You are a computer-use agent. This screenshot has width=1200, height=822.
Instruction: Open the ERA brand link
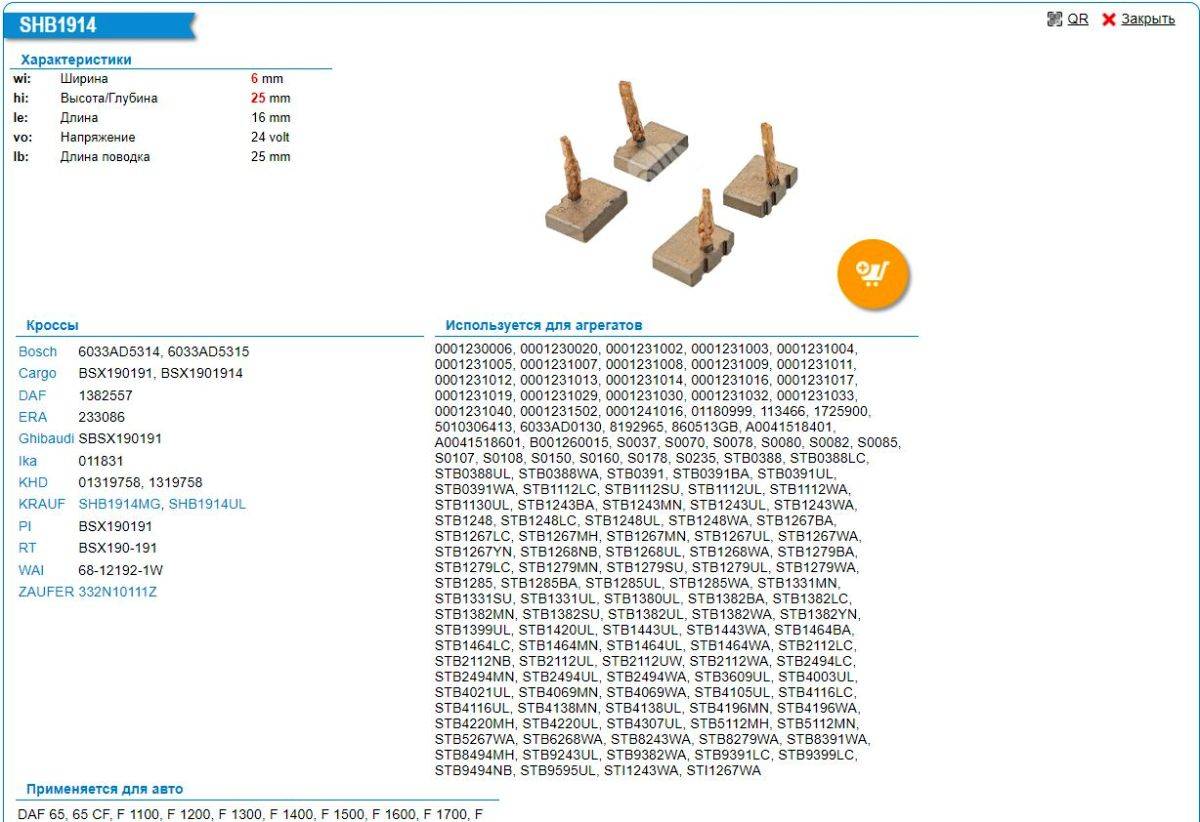pyautogui.click(x=32, y=417)
